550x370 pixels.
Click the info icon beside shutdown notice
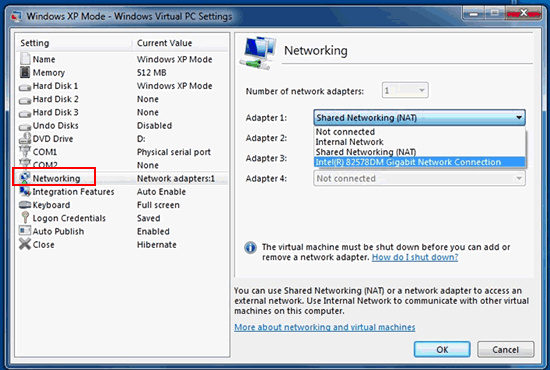(x=250, y=248)
